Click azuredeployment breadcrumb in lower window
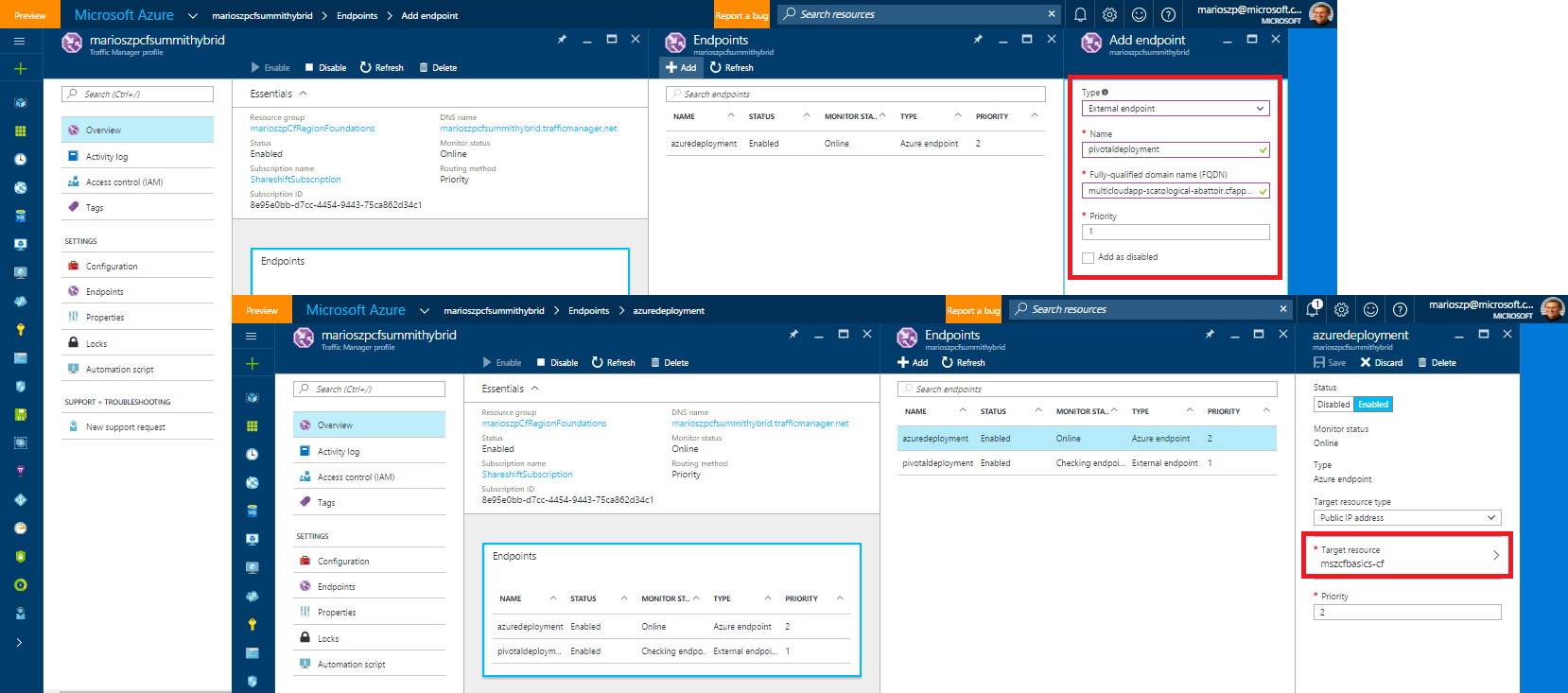 coord(669,310)
